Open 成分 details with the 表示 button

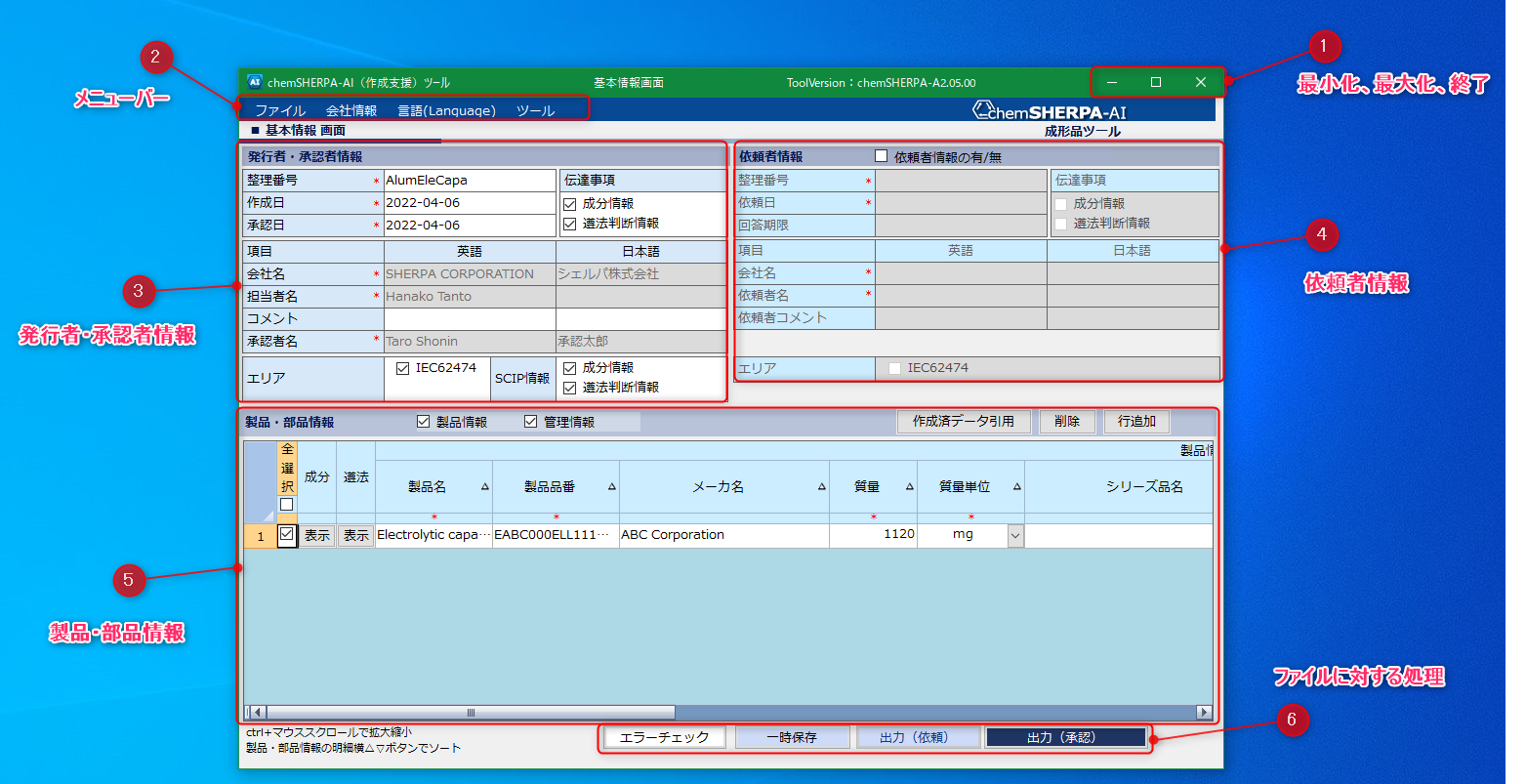click(315, 535)
